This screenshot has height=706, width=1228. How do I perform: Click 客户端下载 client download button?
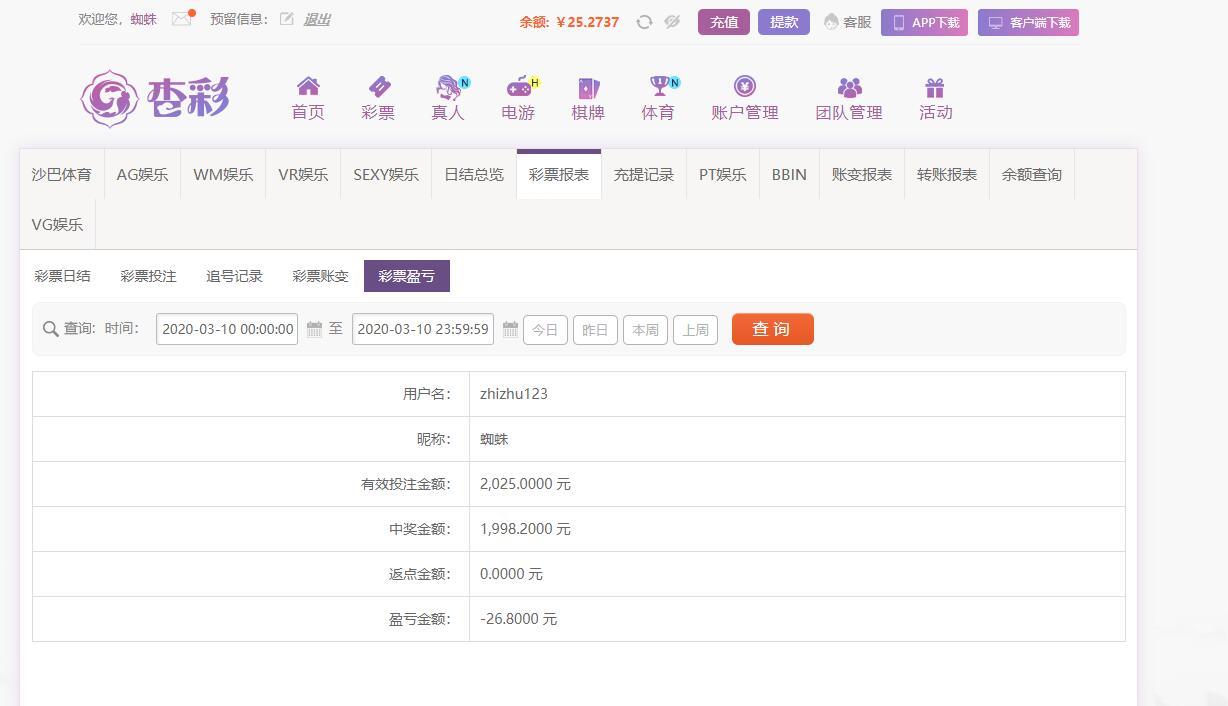point(1028,22)
